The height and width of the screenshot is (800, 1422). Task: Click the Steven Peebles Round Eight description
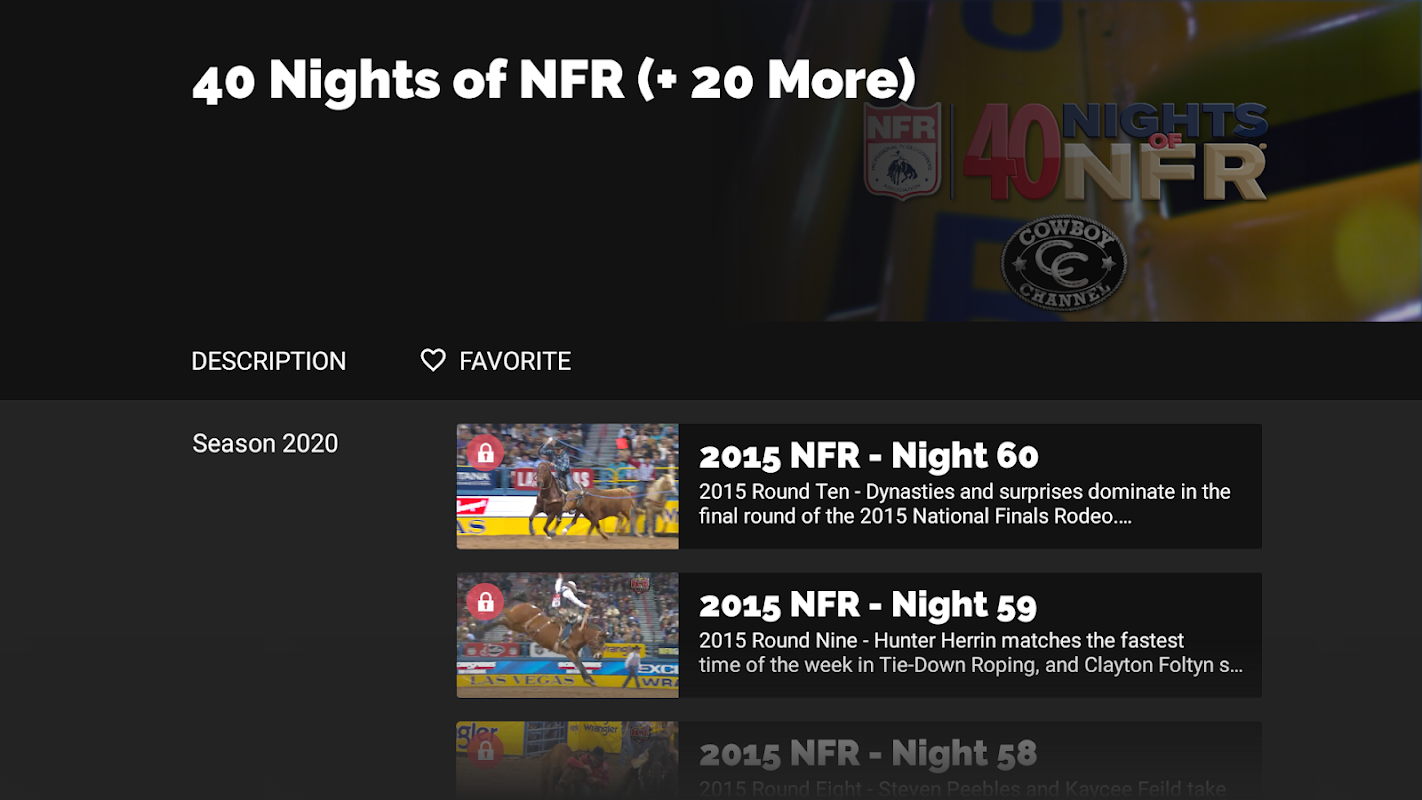click(962, 789)
